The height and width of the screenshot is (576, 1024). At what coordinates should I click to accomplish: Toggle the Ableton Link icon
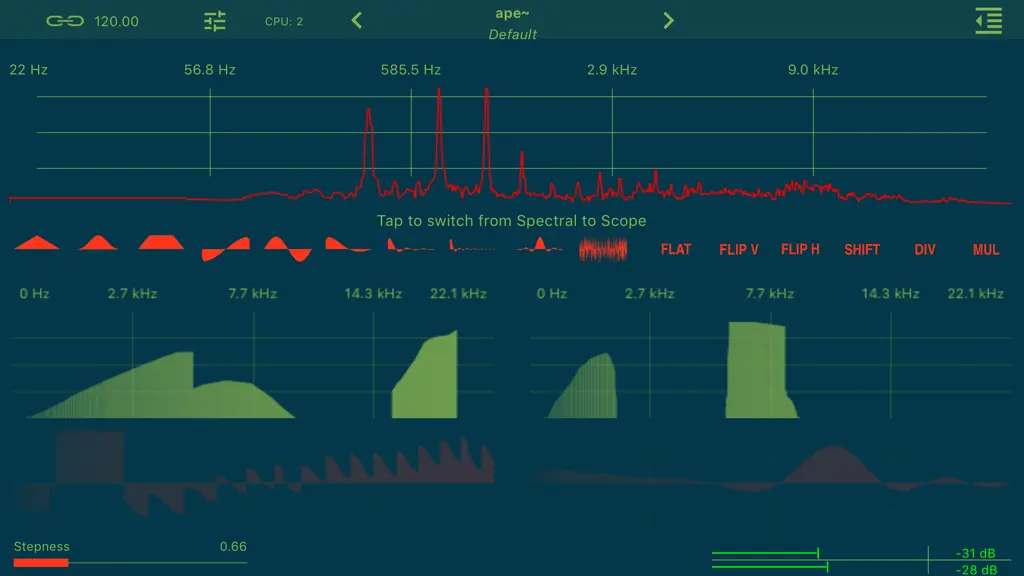click(x=65, y=21)
